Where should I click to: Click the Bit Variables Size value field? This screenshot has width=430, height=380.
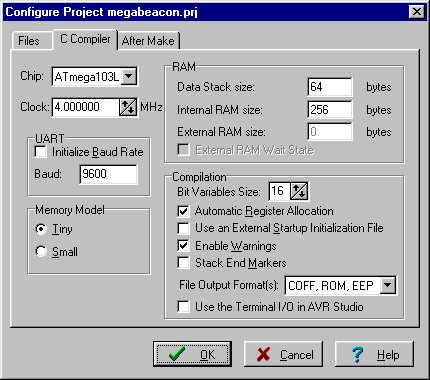[280, 191]
